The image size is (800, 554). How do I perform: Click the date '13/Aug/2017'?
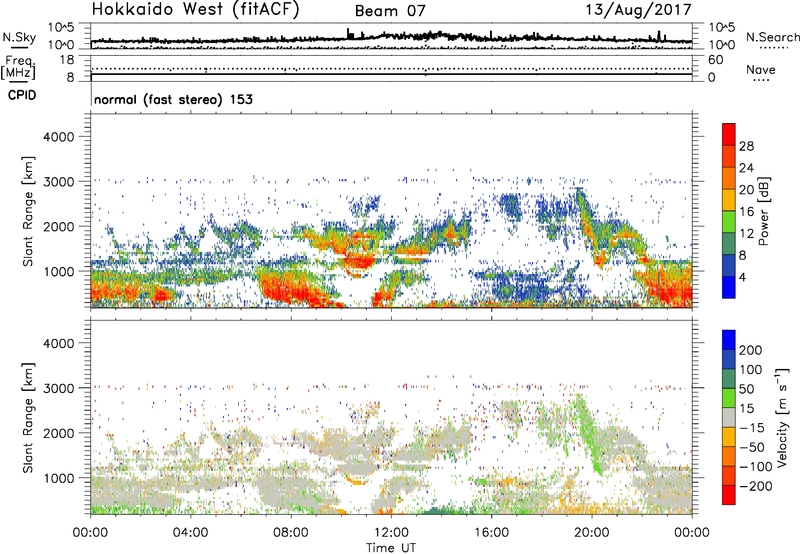pos(638,10)
